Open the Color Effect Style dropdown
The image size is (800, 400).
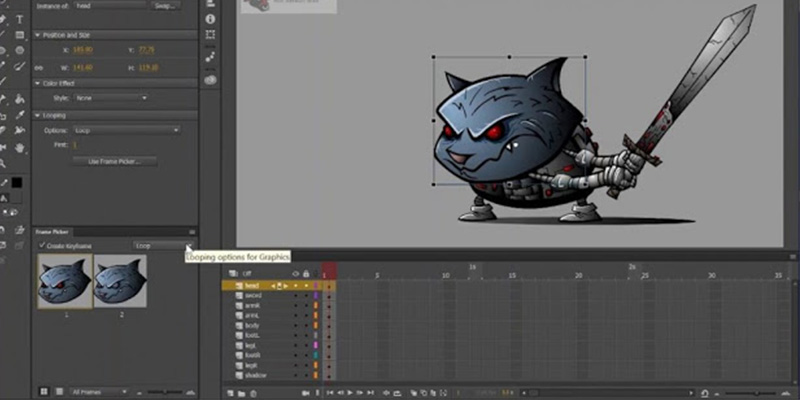pyautogui.click(x=111, y=97)
